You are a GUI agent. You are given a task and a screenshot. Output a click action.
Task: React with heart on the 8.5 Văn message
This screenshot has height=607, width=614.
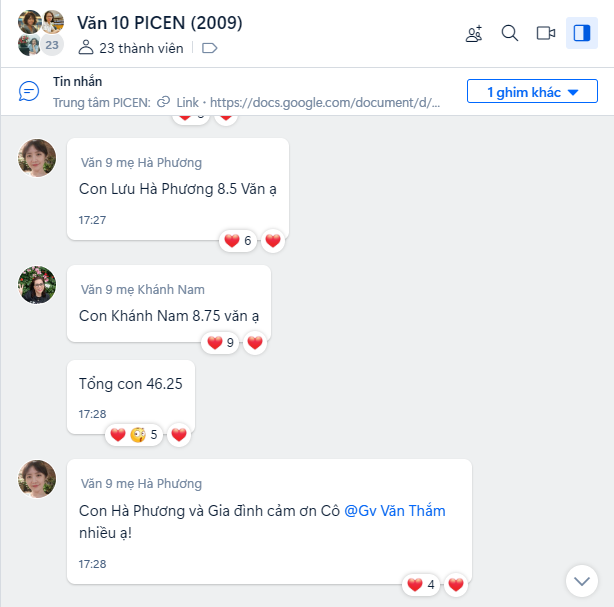pyautogui.click(x=273, y=241)
